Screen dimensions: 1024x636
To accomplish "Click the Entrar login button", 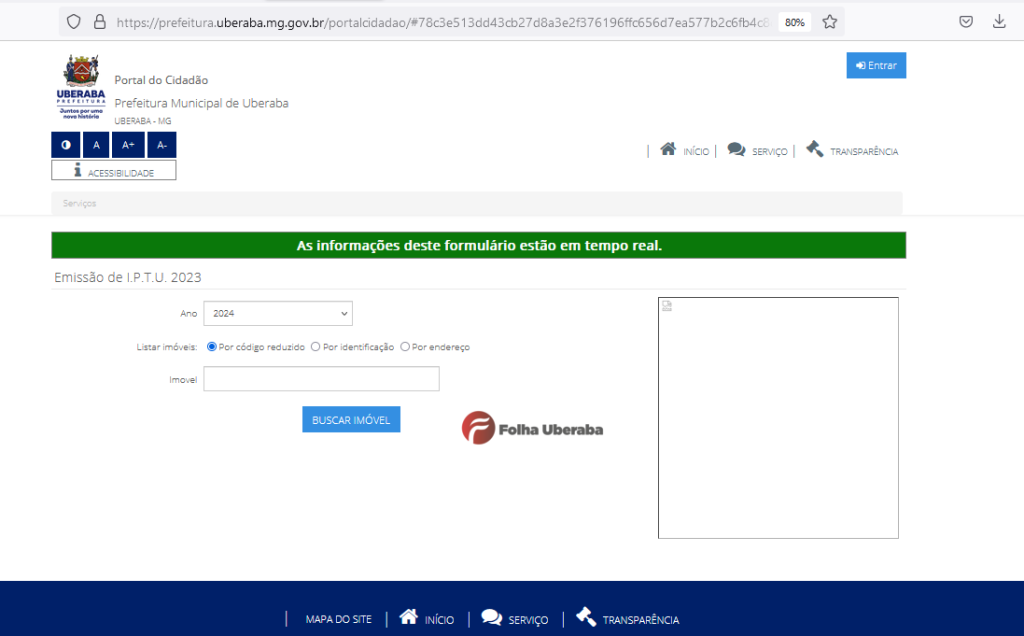I will click(x=876, y=66).
